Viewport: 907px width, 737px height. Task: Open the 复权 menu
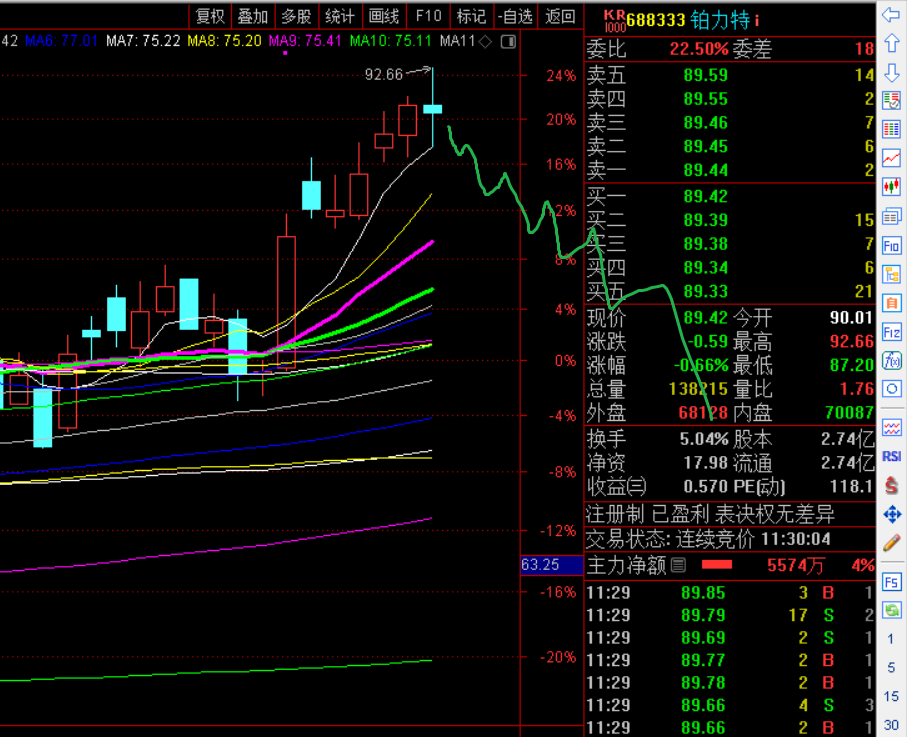(x=209, y=16)
